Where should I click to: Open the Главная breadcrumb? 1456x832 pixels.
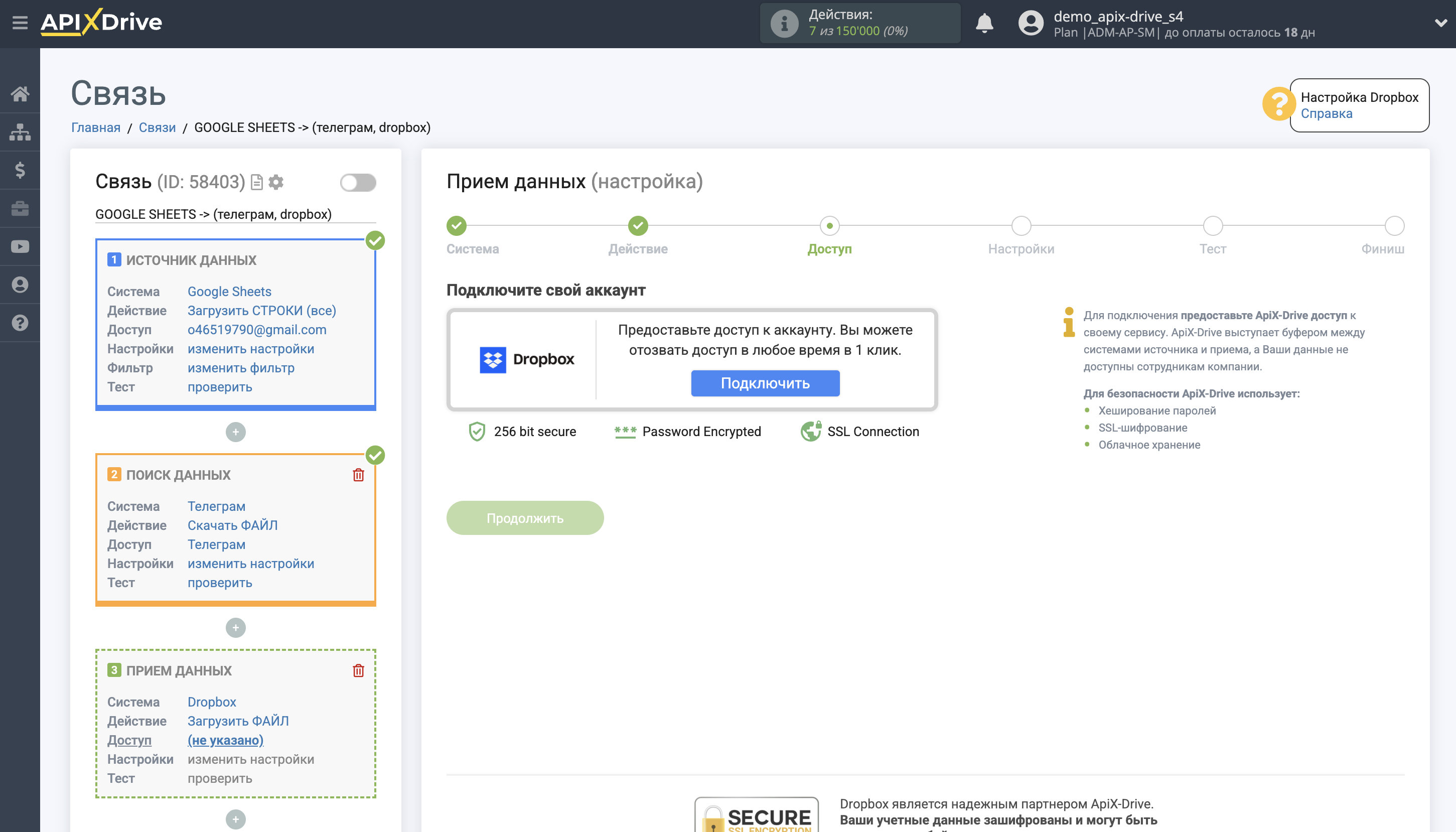(x=96, y=127)
